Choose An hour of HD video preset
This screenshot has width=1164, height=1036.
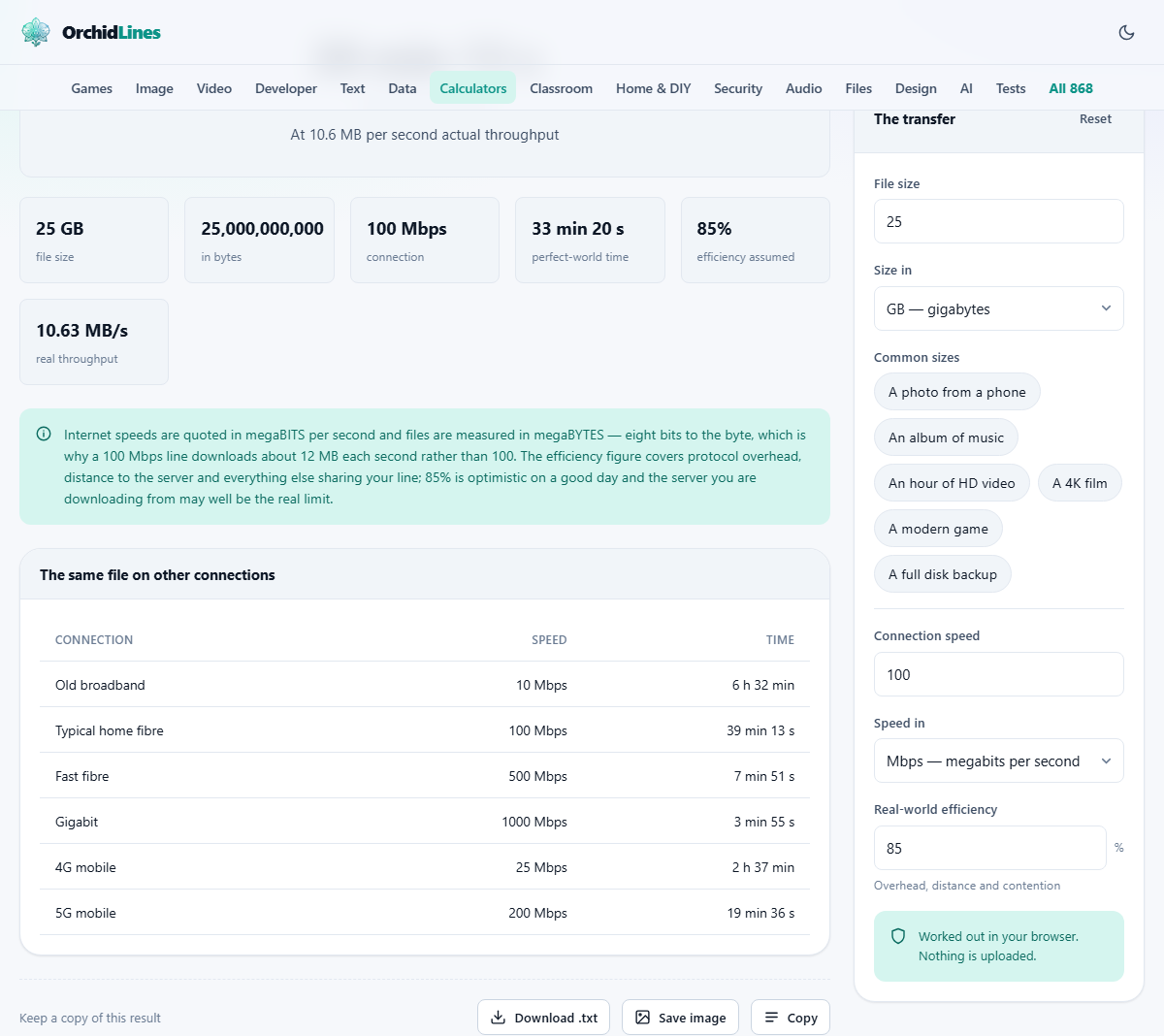coord(952,483)
